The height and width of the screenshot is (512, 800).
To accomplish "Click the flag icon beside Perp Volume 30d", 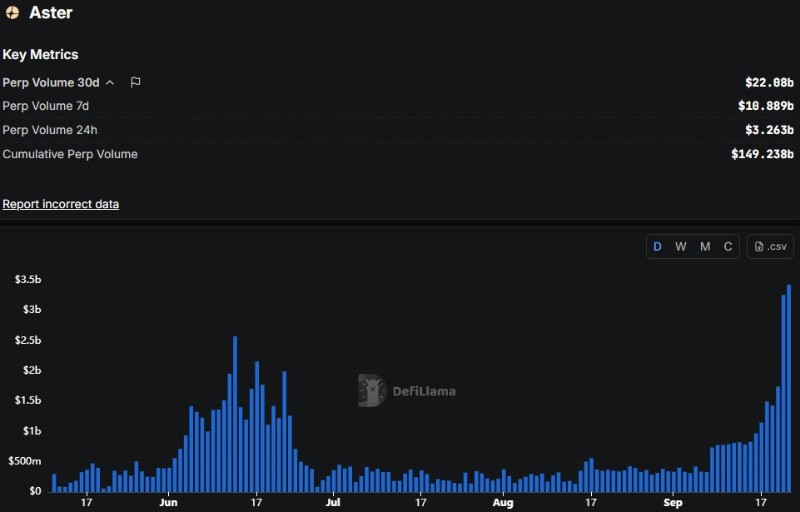I will coord(135,82).
